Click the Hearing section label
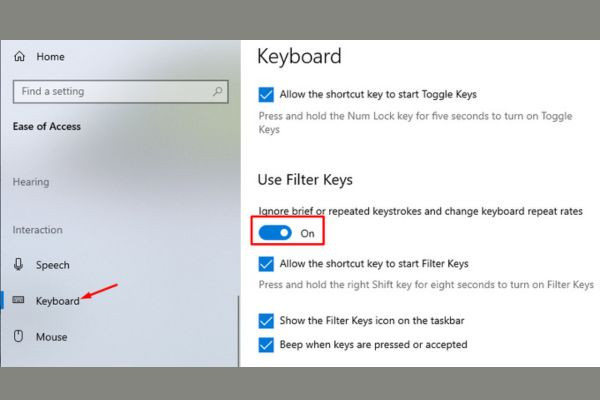600x400 pixels. coord(31,182)
